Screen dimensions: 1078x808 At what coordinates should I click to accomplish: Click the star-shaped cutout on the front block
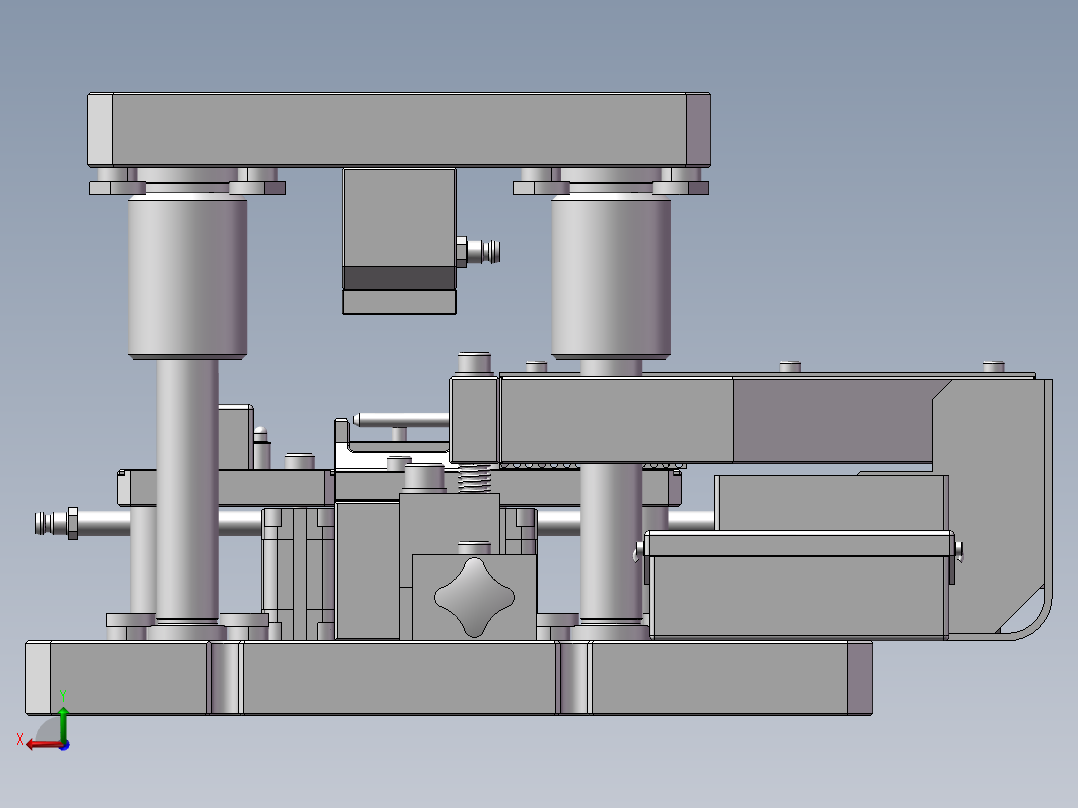(474, 597)
